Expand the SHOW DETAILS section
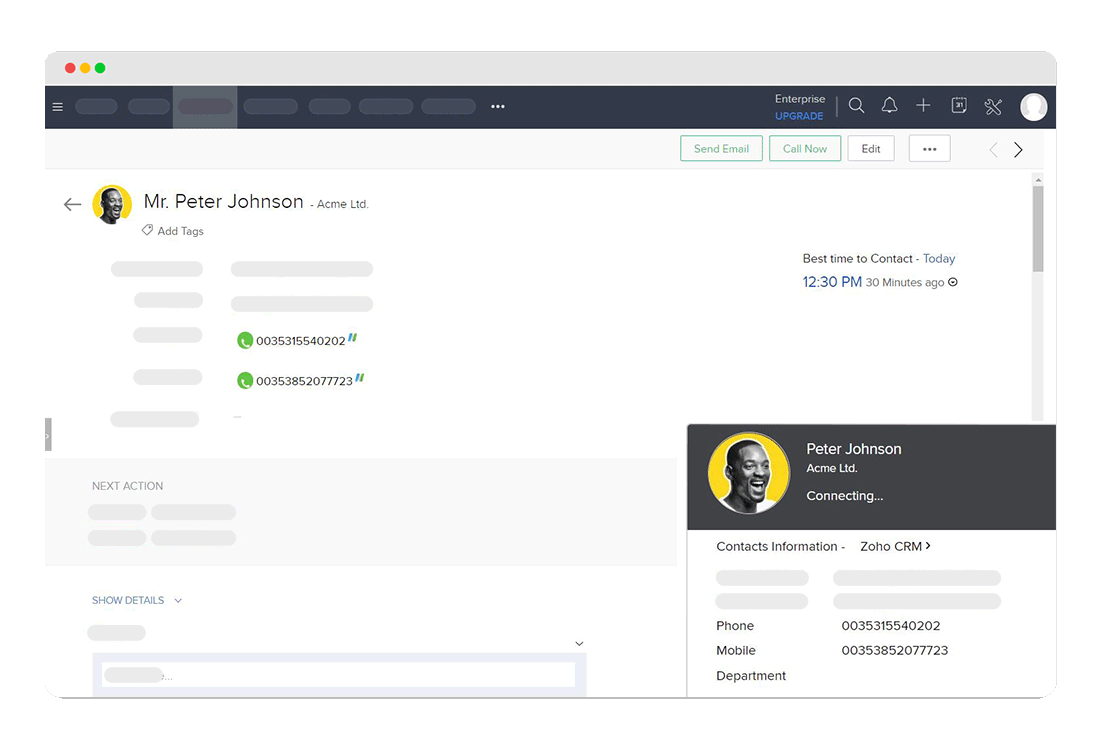 (137, 600)
